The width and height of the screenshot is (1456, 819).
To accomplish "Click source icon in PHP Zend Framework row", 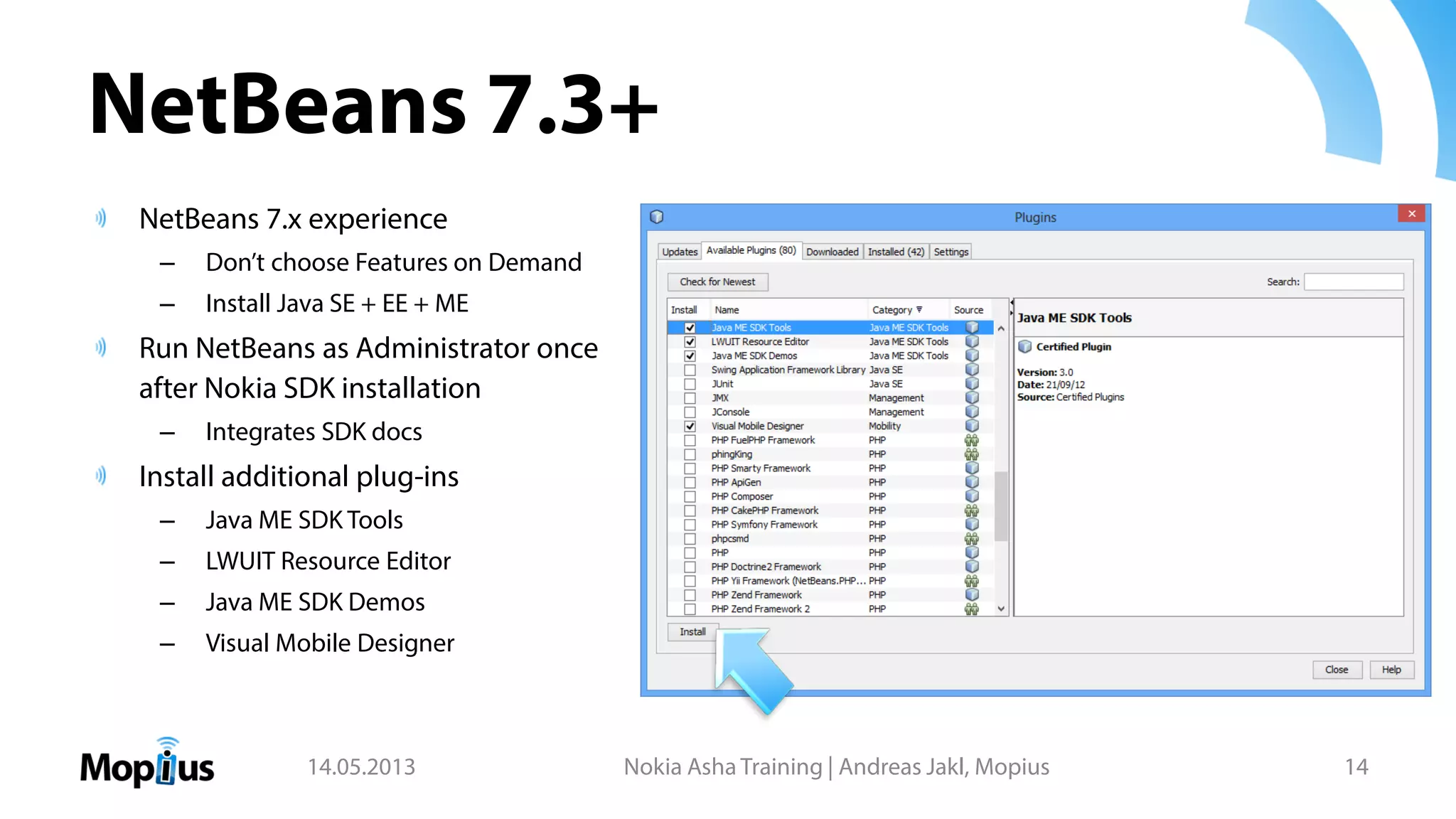I will tap(972, 595).
